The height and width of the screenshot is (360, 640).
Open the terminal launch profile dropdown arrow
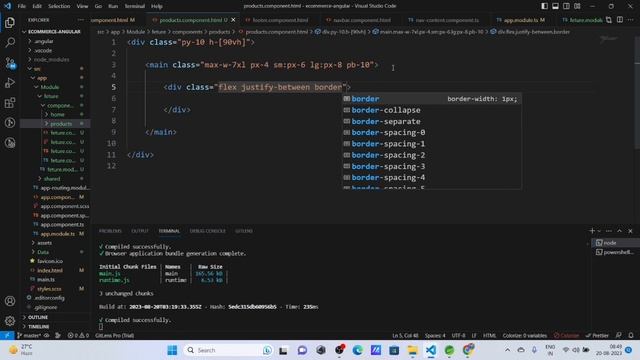[599, 231]
